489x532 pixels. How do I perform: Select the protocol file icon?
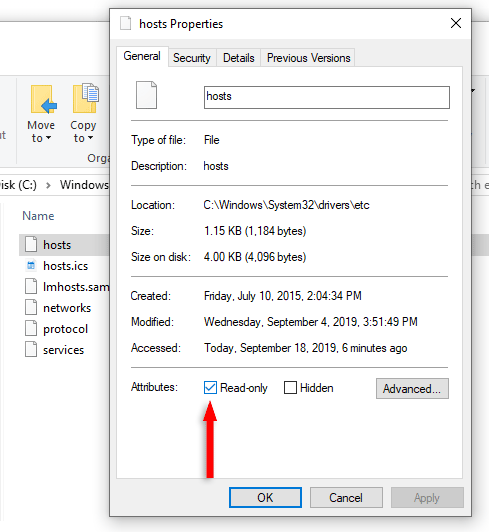pos(31,328)
